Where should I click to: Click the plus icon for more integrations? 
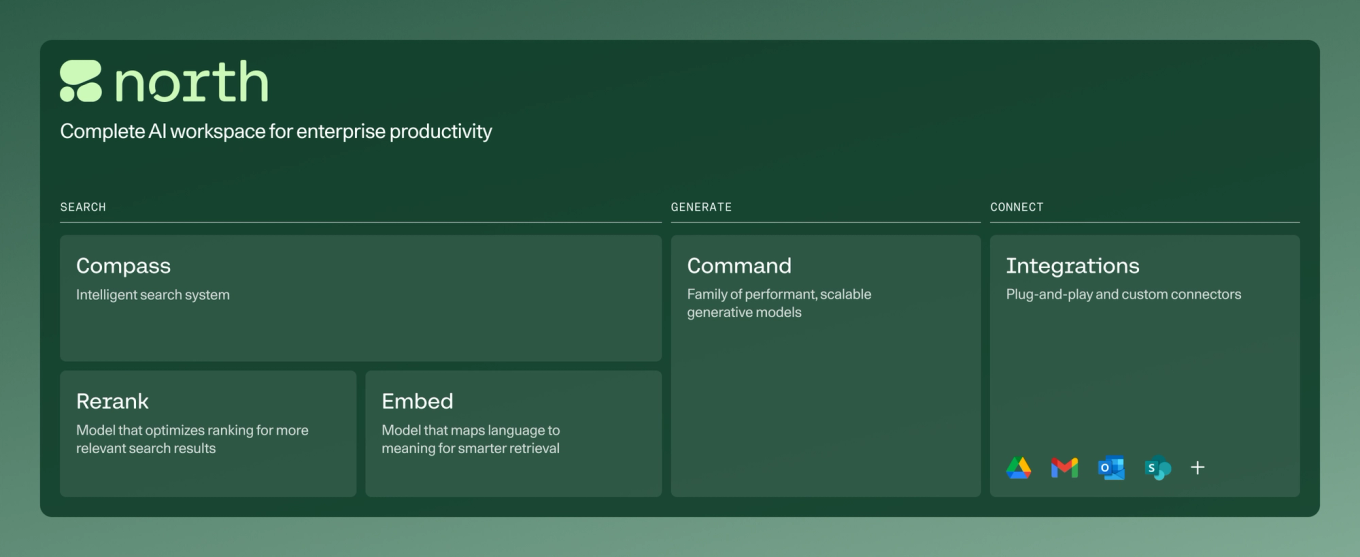pyautogui.click(x=1198, y=468)
